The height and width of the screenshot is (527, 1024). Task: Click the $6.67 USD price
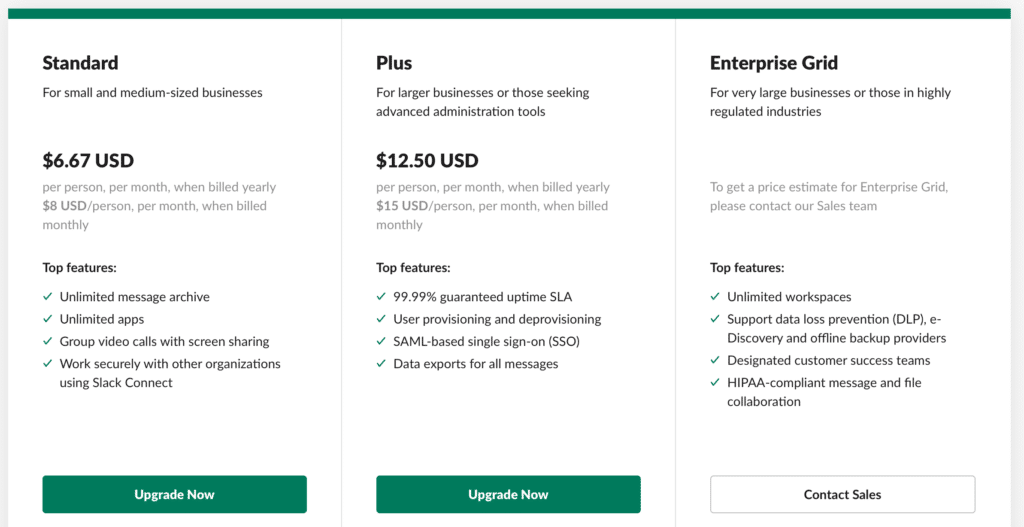tap(88, 160)
